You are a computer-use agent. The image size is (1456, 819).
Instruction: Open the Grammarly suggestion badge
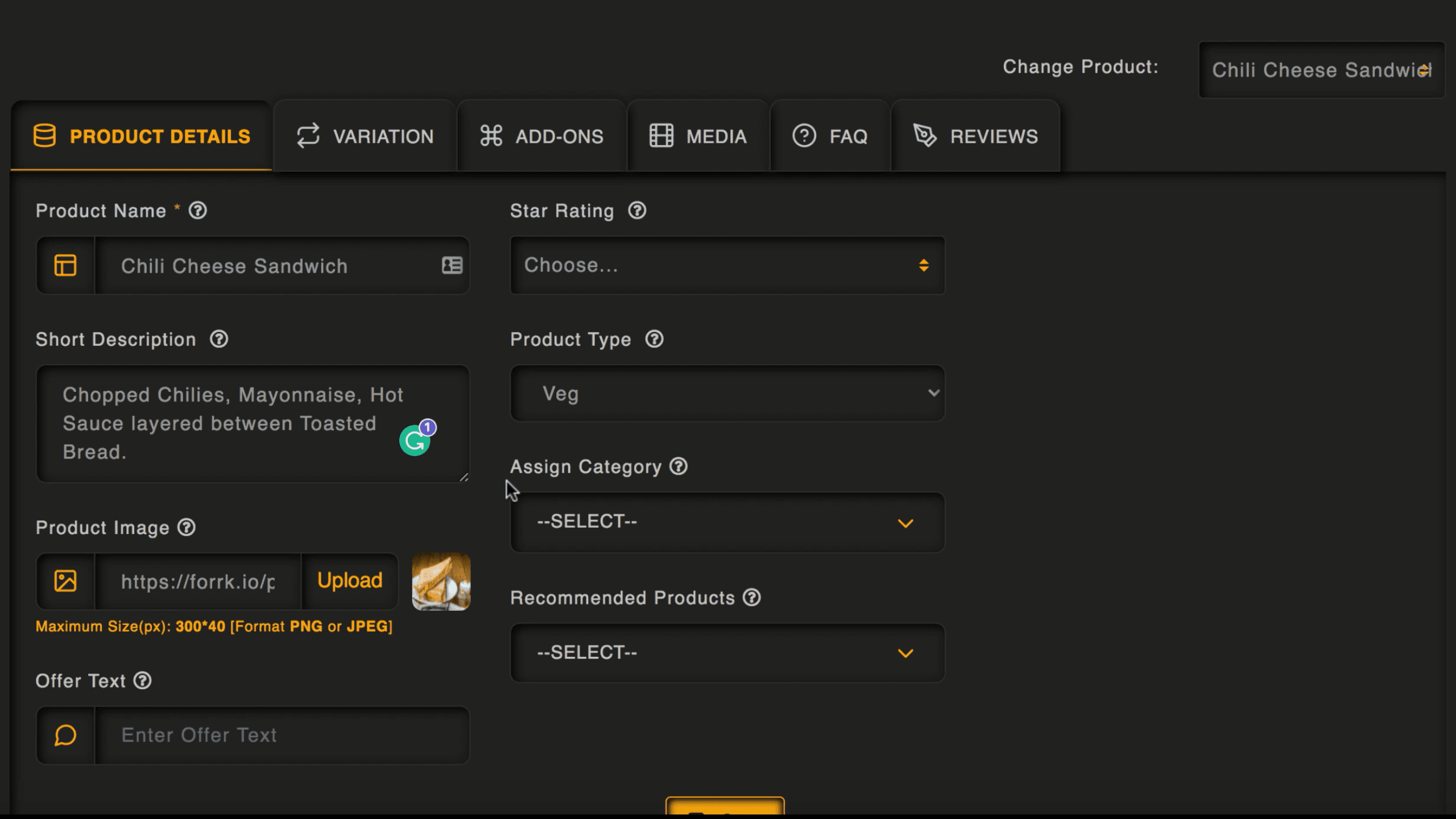pos(416,440)
